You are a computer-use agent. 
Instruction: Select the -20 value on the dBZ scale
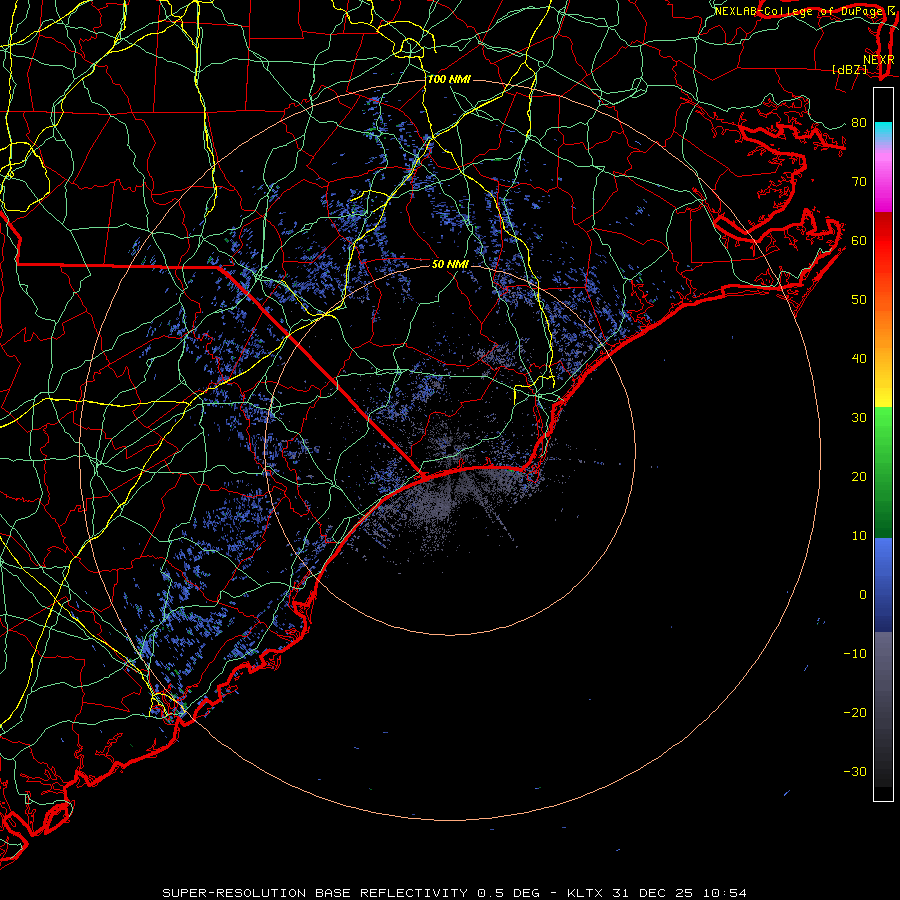tap(855, 712)
